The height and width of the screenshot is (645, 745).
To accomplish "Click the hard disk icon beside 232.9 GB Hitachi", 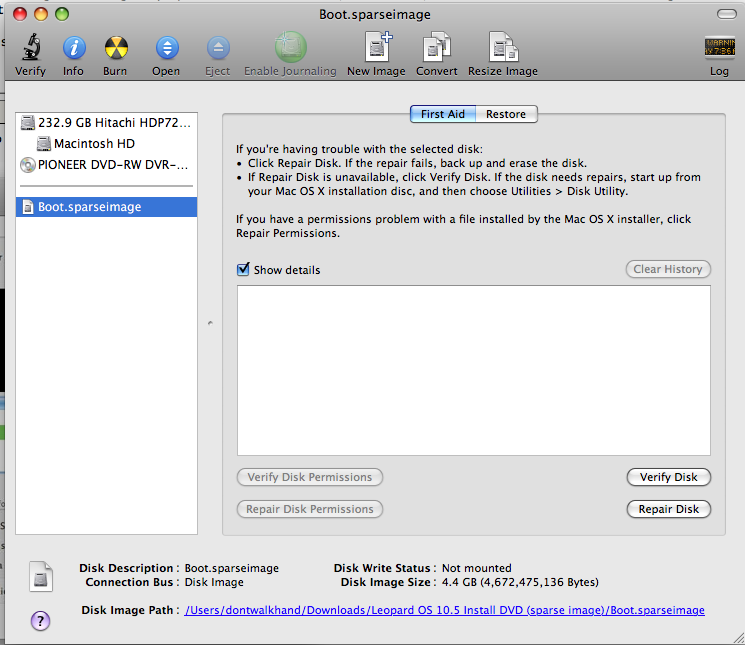I will point(28,123).
